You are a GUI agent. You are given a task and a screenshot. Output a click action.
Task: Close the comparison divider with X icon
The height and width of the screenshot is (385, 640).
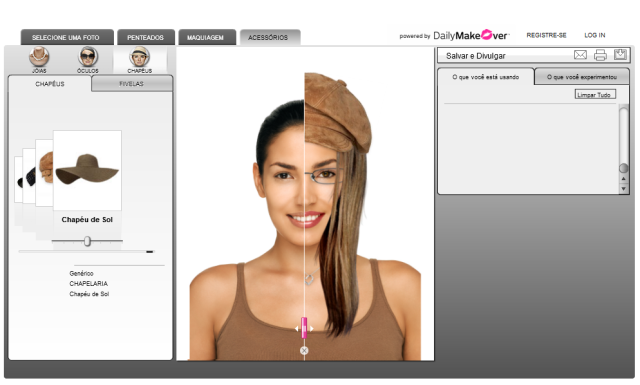tap(304, 350)
